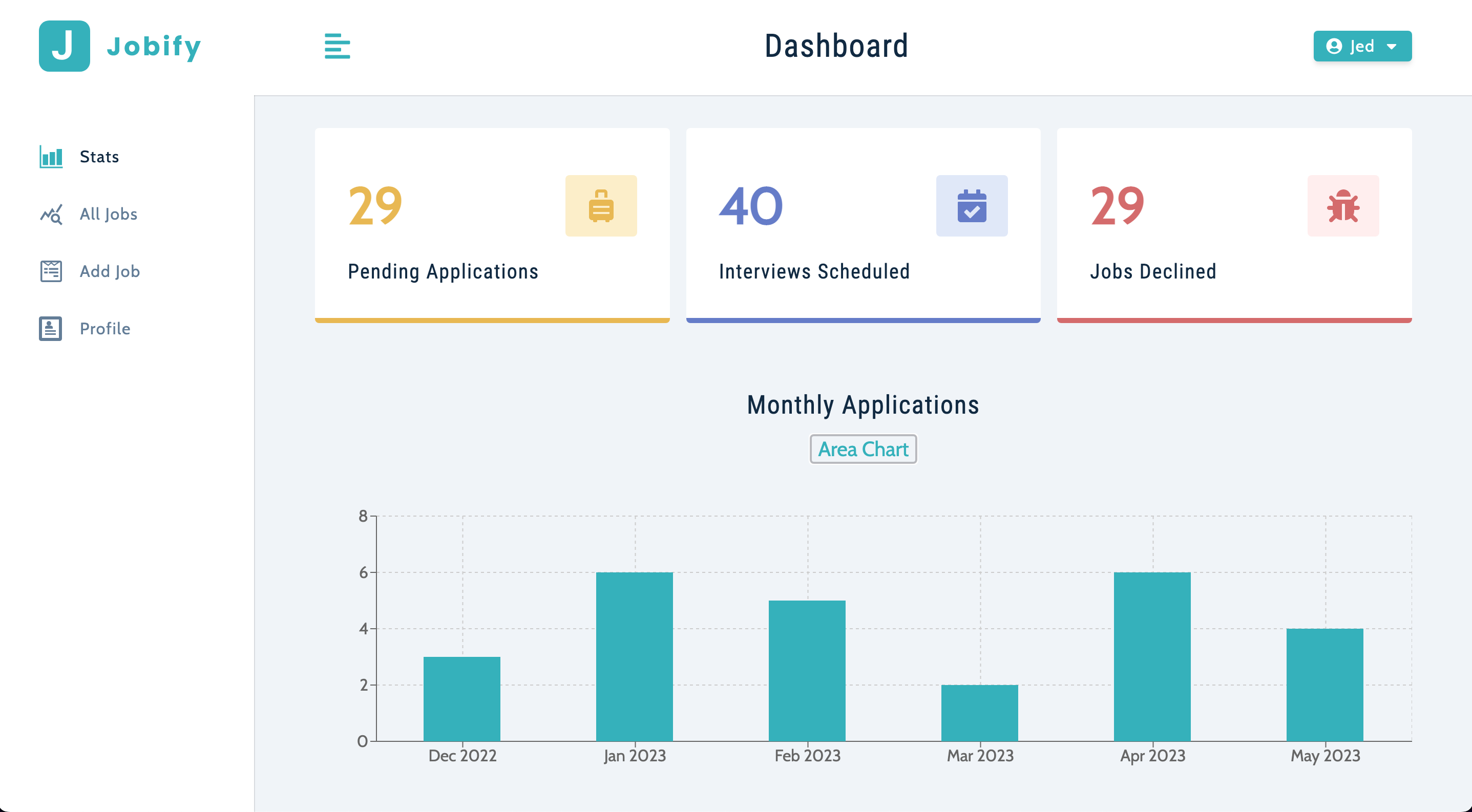Click the Jobify J logo icon
The height and width of the screenshot is (812, 1472).
[x=64, y=46]
